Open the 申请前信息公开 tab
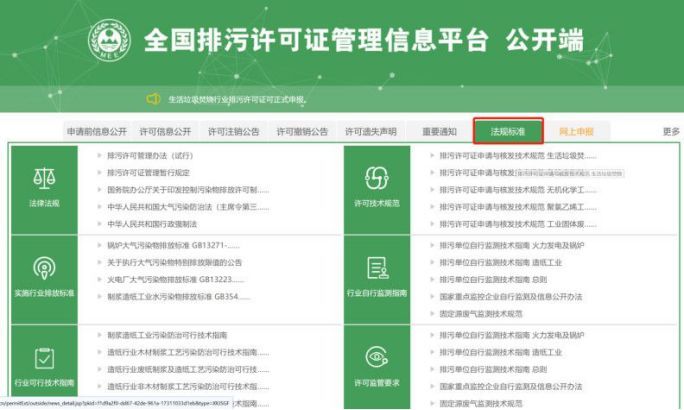 97,131
